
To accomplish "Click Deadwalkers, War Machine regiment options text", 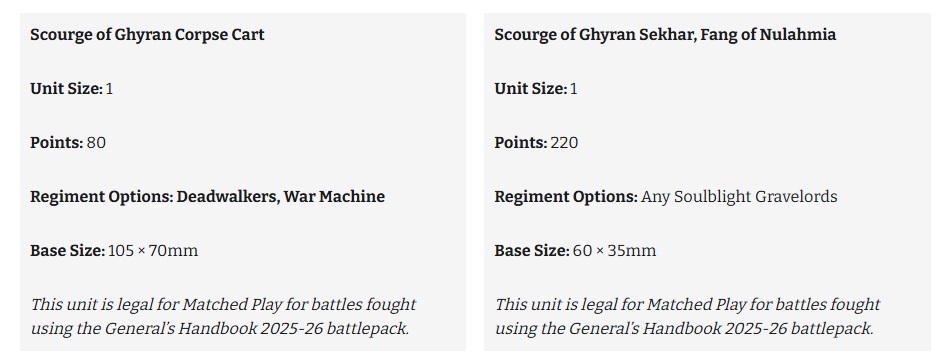I will point(280,197).
